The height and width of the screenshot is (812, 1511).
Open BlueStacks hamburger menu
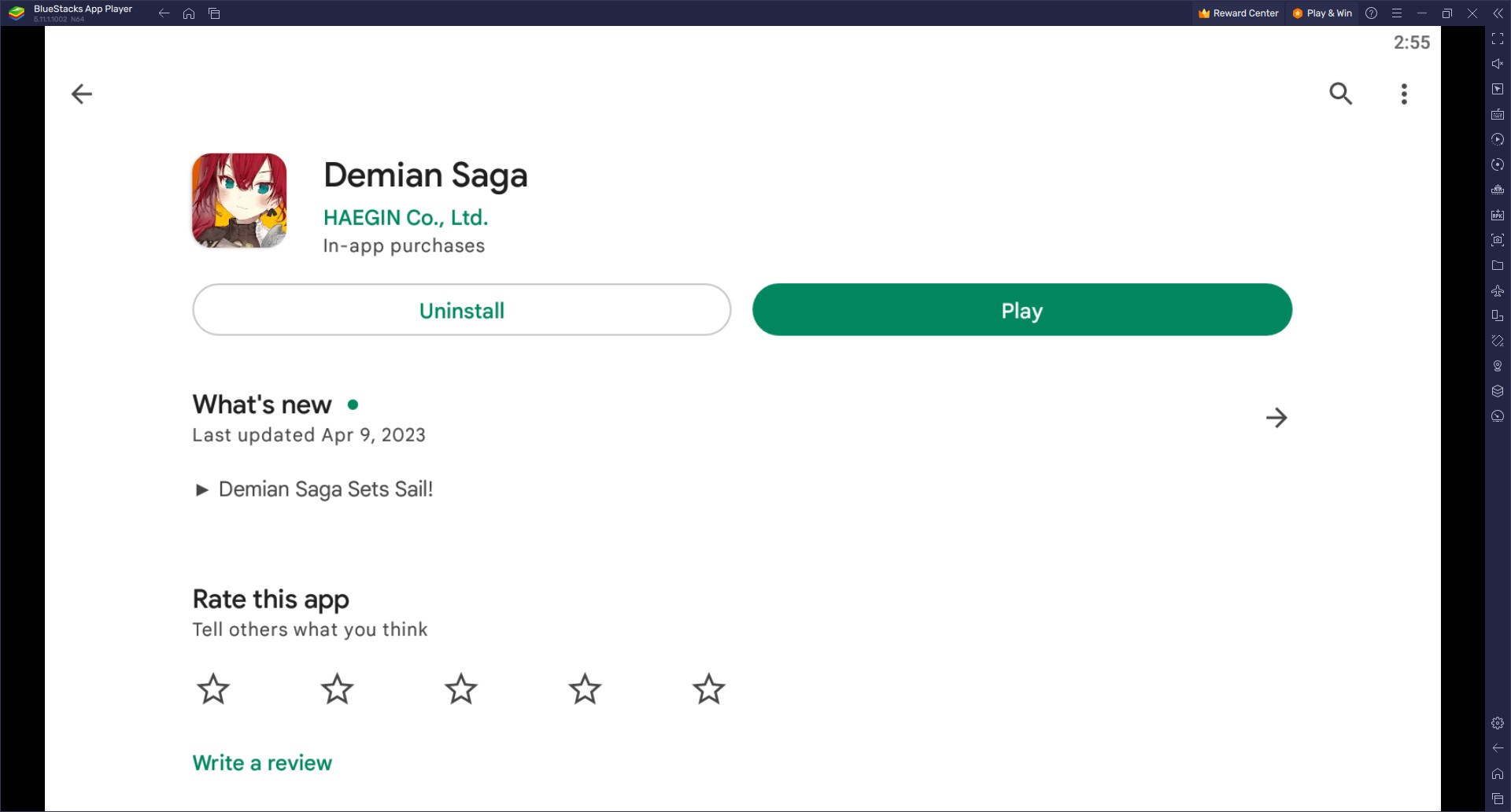click(x=1397, y=13)
